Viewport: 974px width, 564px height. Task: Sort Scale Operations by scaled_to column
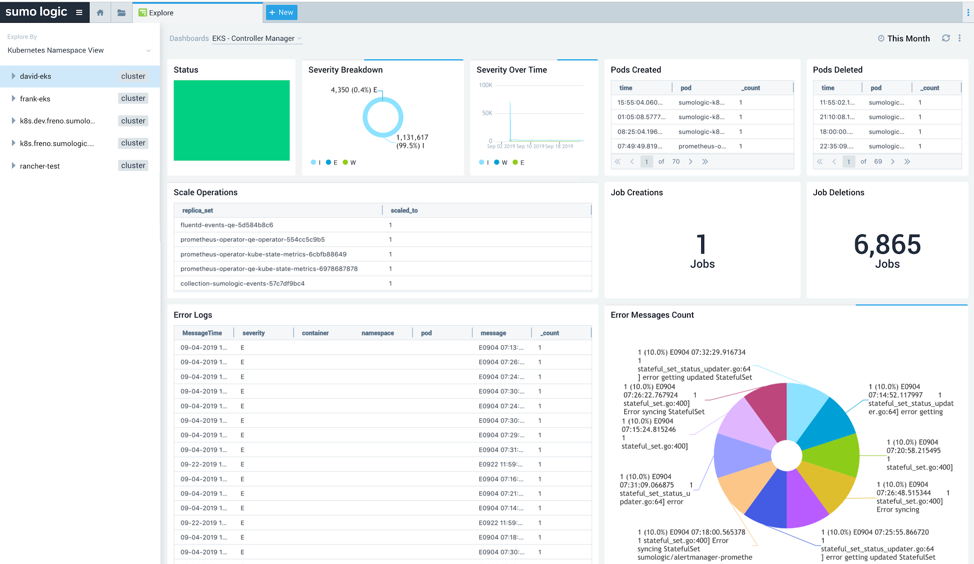(404, 211)
